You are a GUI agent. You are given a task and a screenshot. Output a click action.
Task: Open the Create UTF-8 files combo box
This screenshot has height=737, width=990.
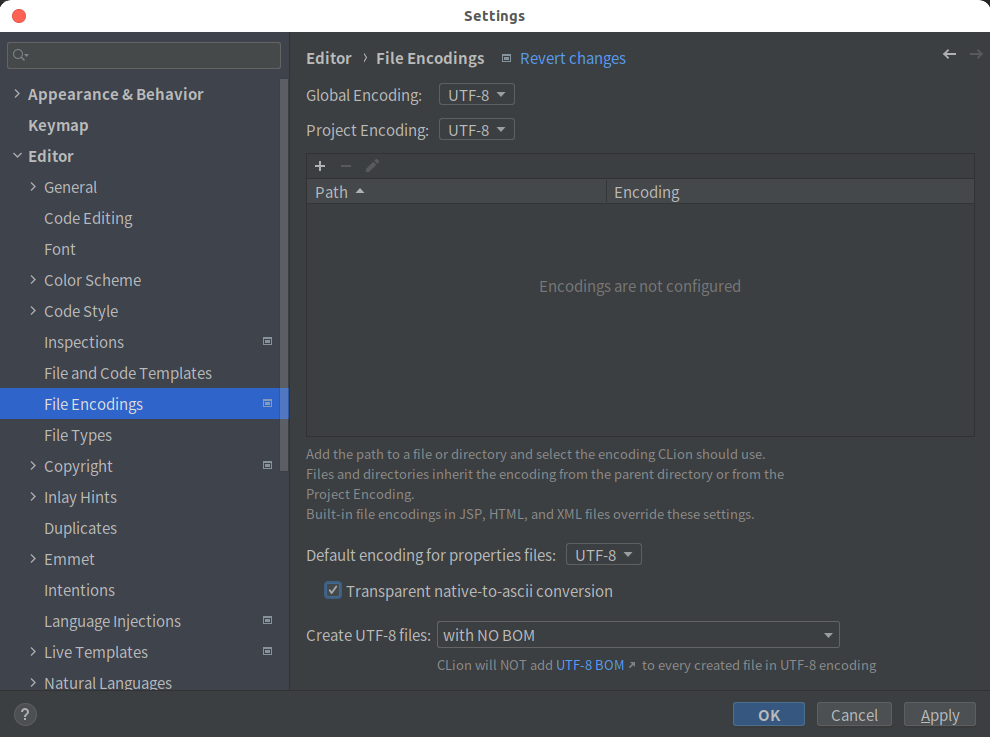tap(638, 635)
